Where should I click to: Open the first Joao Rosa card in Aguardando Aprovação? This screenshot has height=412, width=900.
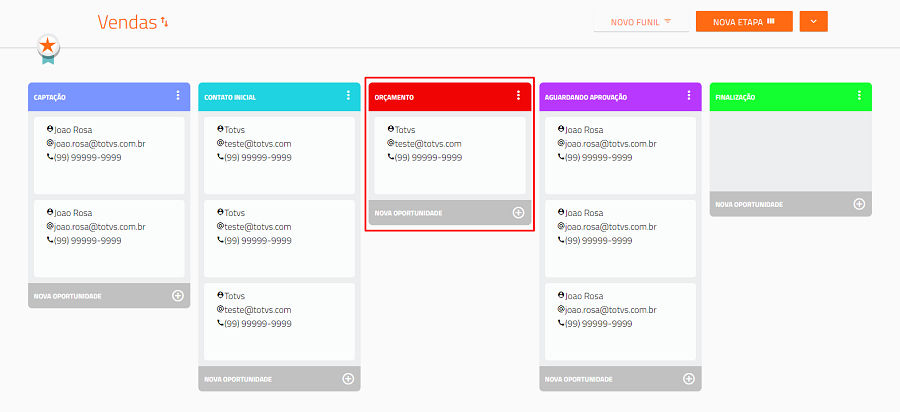620,156
